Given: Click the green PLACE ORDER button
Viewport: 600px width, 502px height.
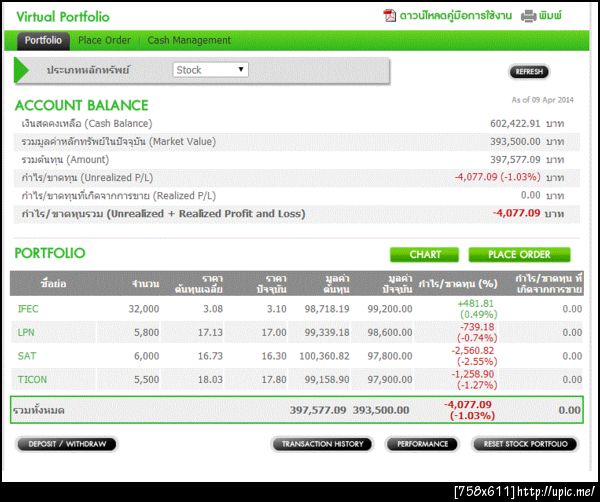Looking at the screenshot, I should pyautogui.click(x=519, y=254).
